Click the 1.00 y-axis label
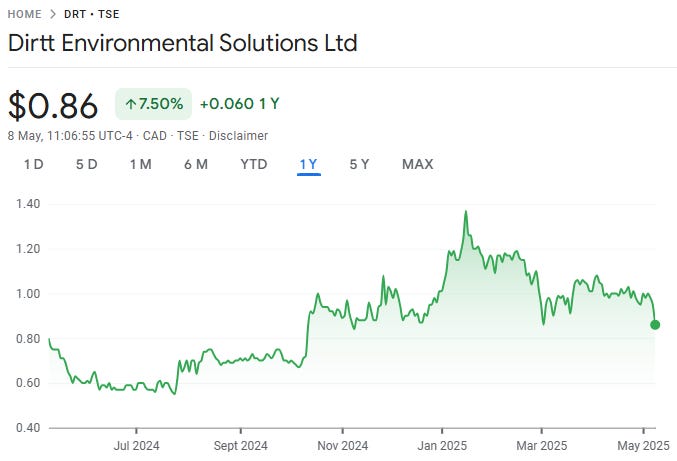The height and width of the screenshot is (461, 677). 28,294
